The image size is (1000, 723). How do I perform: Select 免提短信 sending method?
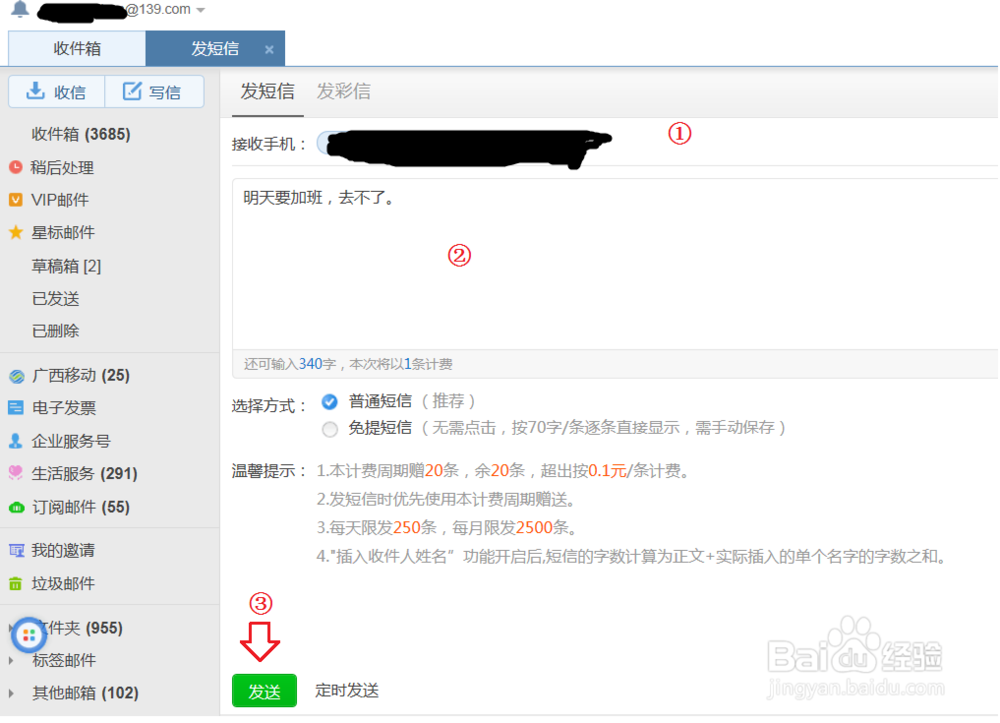[330, 429]
